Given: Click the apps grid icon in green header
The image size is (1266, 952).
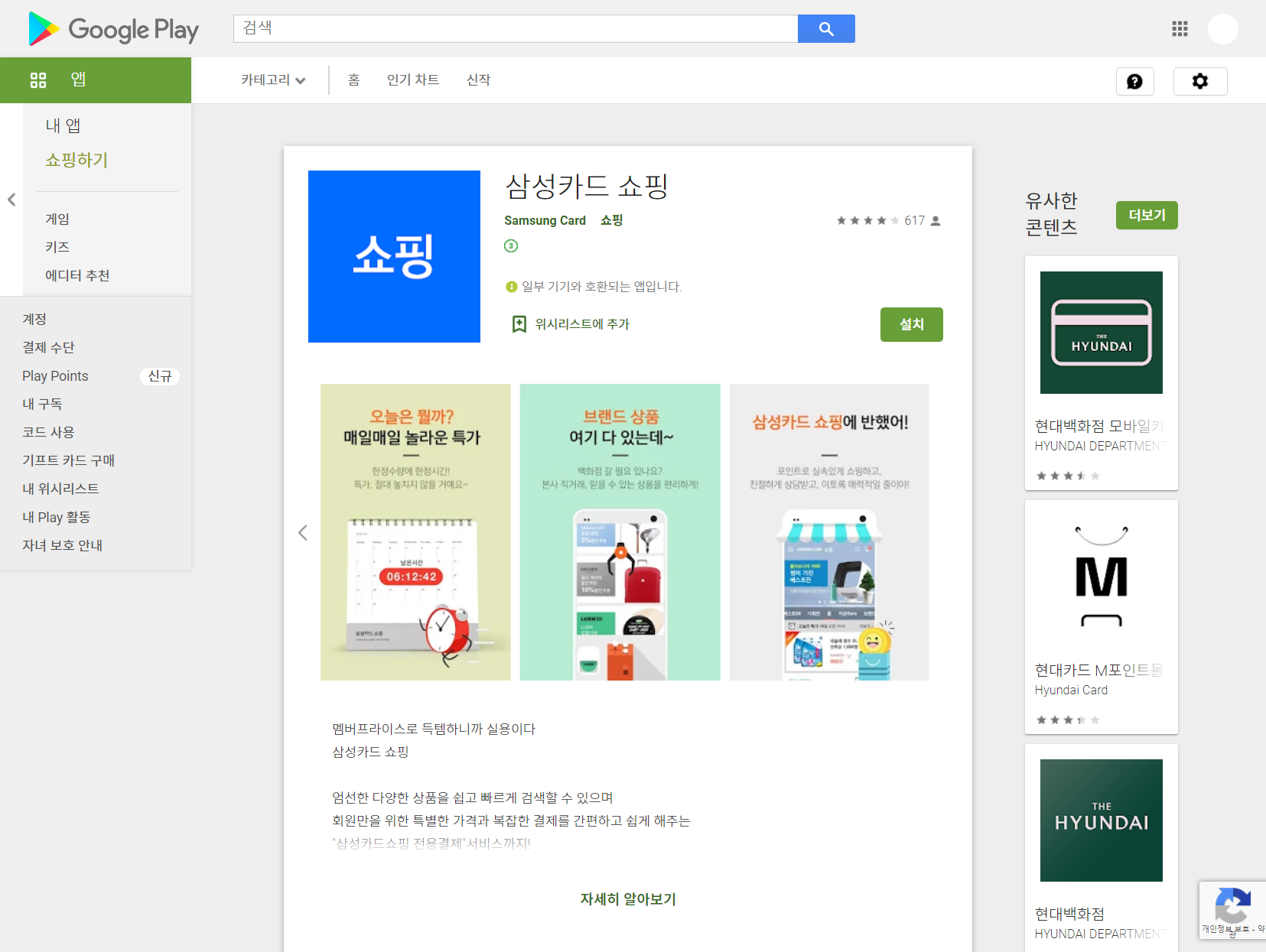Looking at the screenshot, I should pyautogui.click(x=38, y=80).
